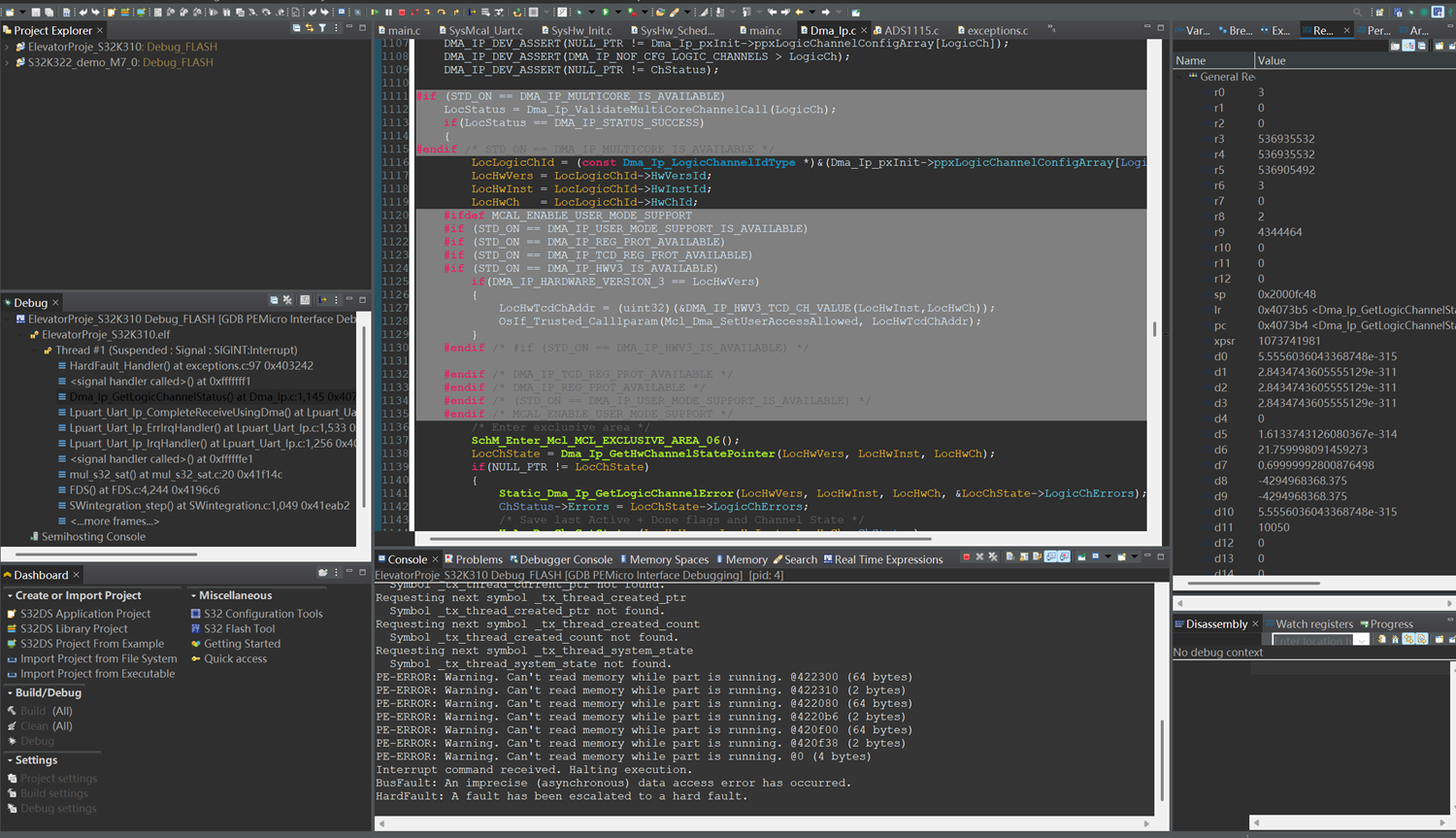Viewport: 1456px width, 838px height.
Task: Click red Terminate icon in Console toolbar
Action: tap(966, 557)
